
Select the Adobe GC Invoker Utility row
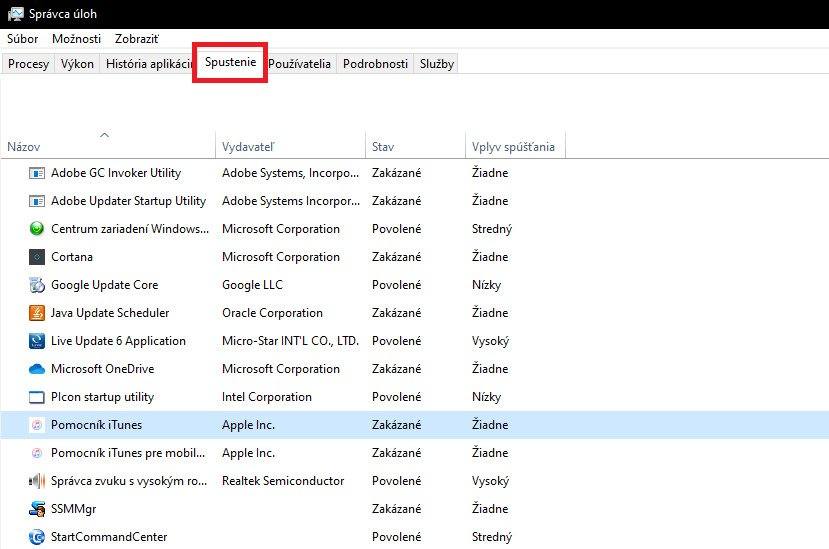pos(414,173)
